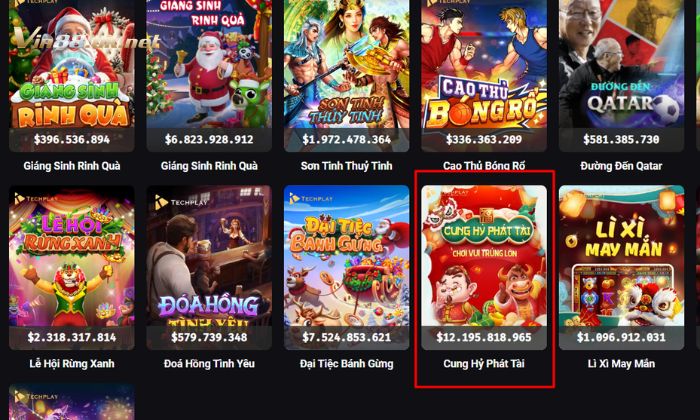The image size is (700, 420).
Task: Click the Đường Đến Qatar title text
Action: (621, 166)
